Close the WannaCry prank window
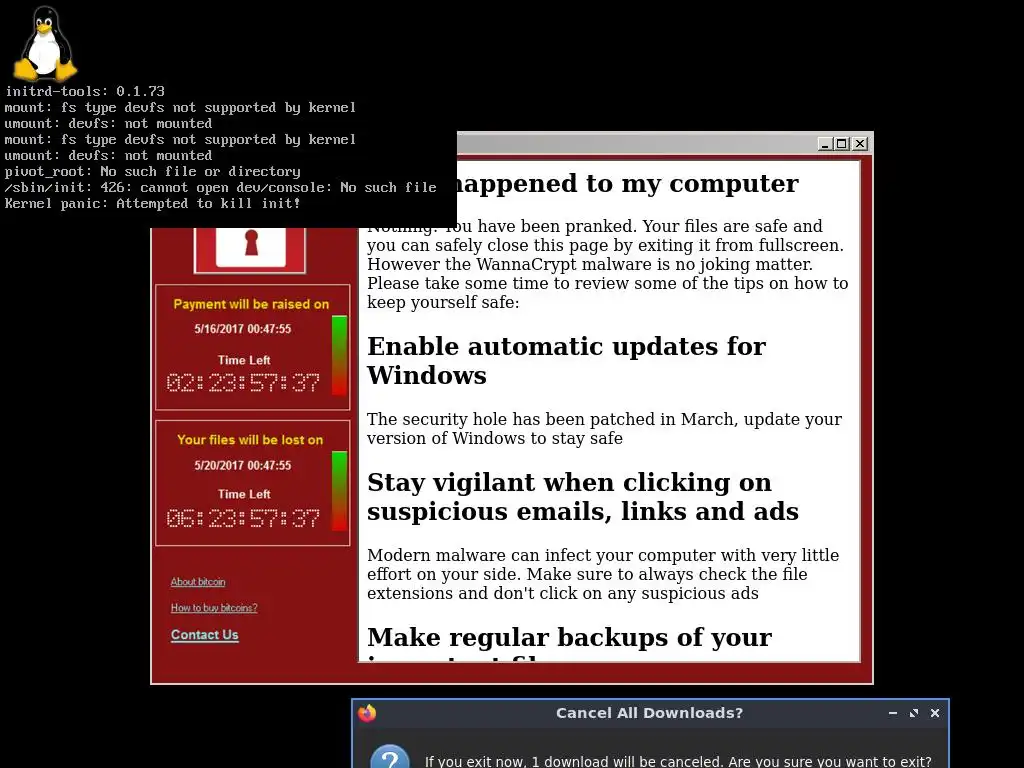The height and width of the screenshot is (768, 1024). [x=860, y=144]
